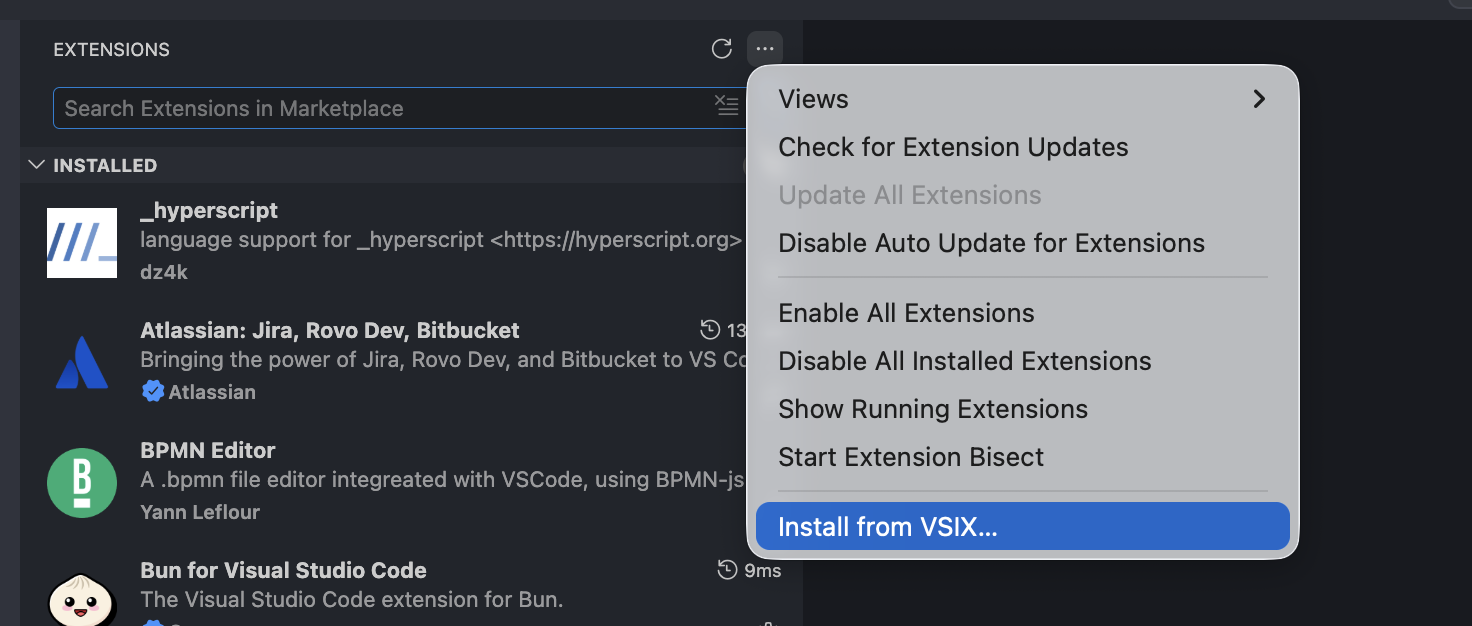Click publisher name Atlassian
The image size is (1472, 626).
212,392
